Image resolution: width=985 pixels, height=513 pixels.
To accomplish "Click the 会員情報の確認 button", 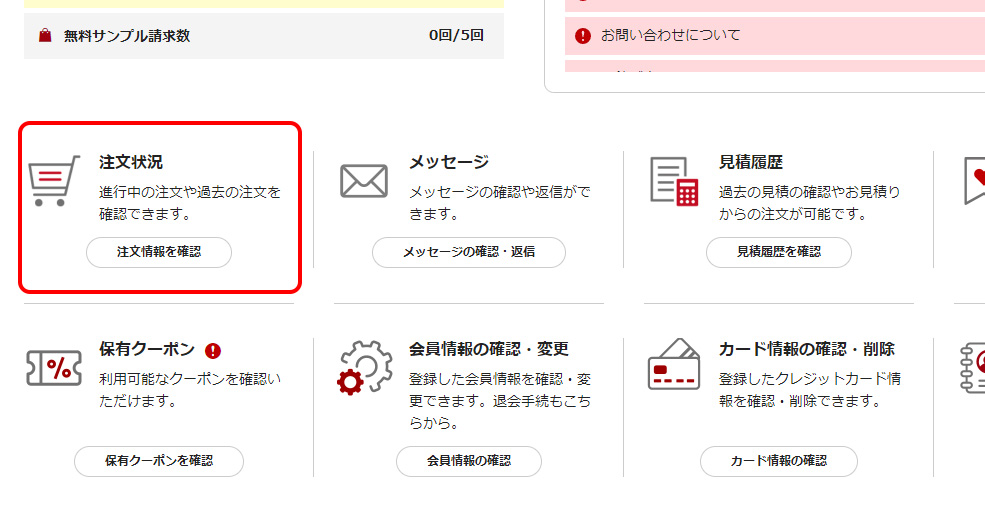I will point(469,462).
